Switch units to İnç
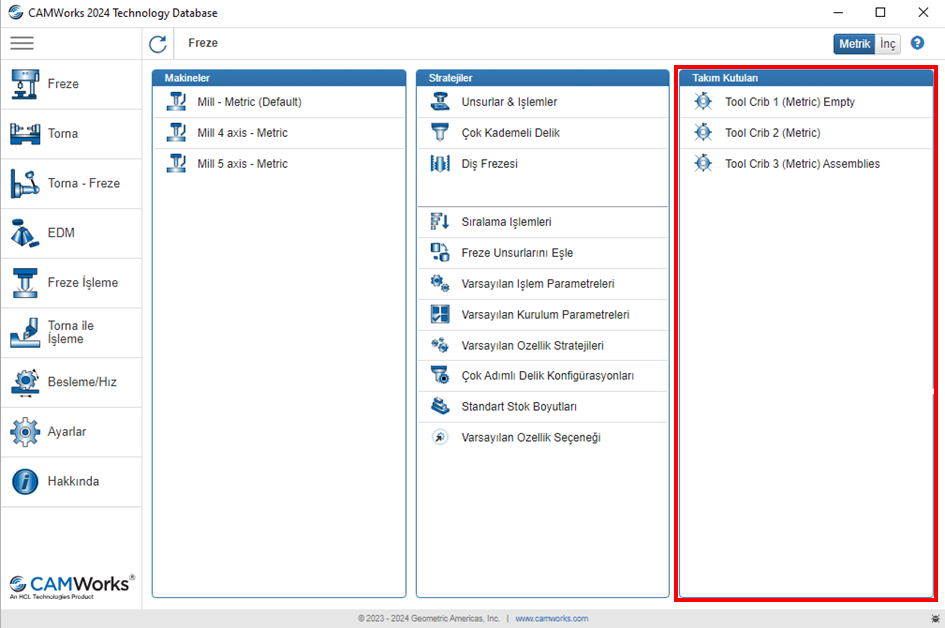The image size is (945, 628). click(x=888, y=44)
